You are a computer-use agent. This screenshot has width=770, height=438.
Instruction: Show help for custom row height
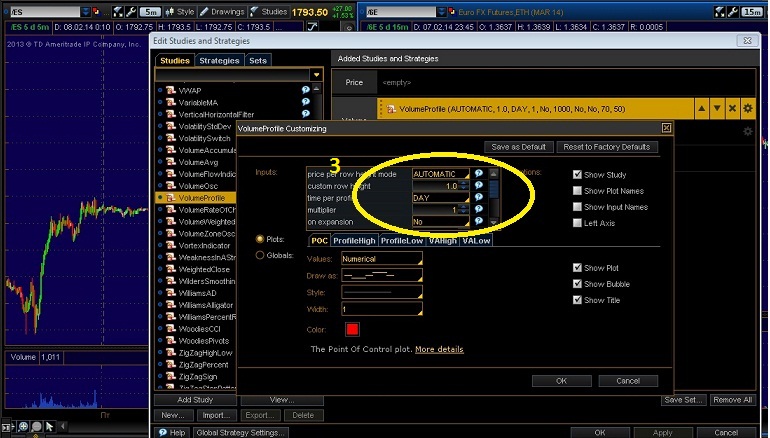pyautogui.click(x=479, y=186)
